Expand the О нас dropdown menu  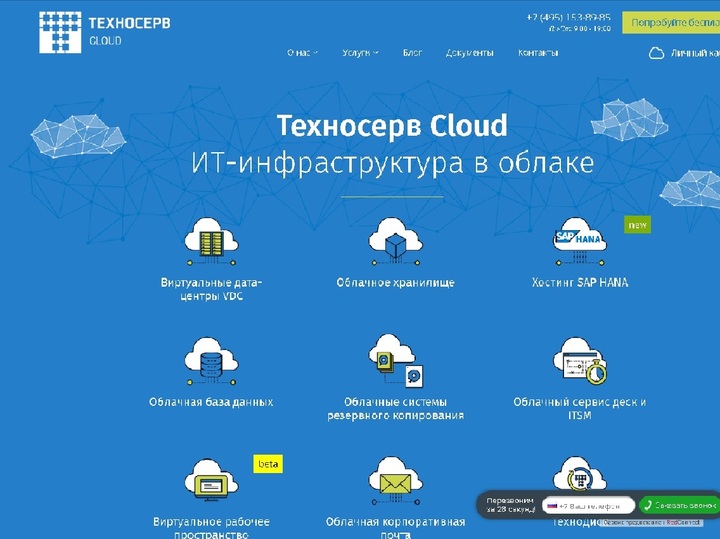[302, 53]
